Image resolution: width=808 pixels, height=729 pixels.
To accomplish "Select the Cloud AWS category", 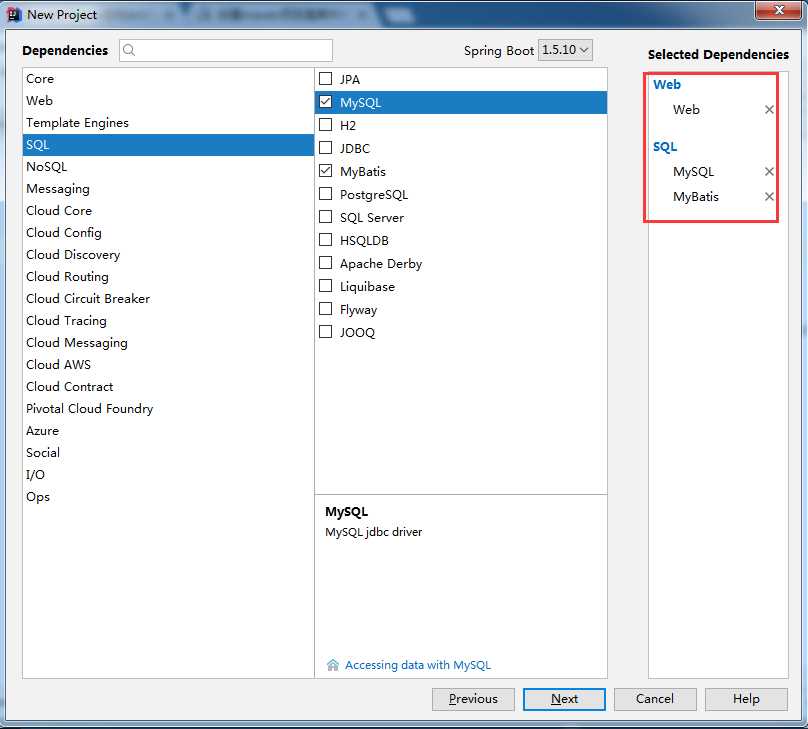I will pyautogui.click(x=168, y=365).
